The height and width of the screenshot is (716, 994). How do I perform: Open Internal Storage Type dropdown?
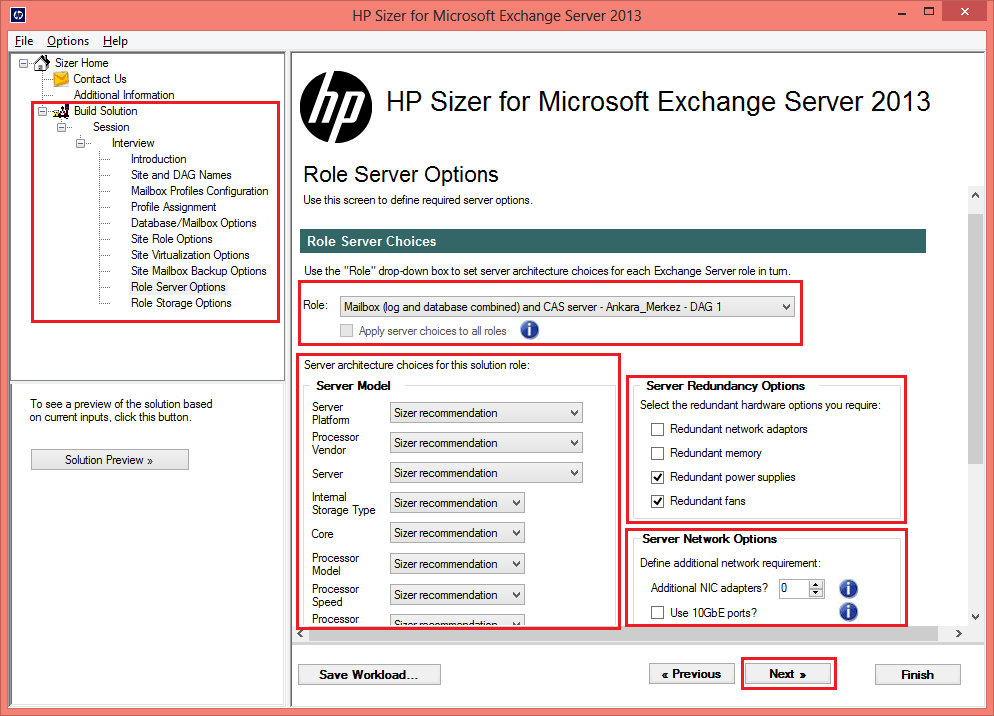tap(457, 503)
